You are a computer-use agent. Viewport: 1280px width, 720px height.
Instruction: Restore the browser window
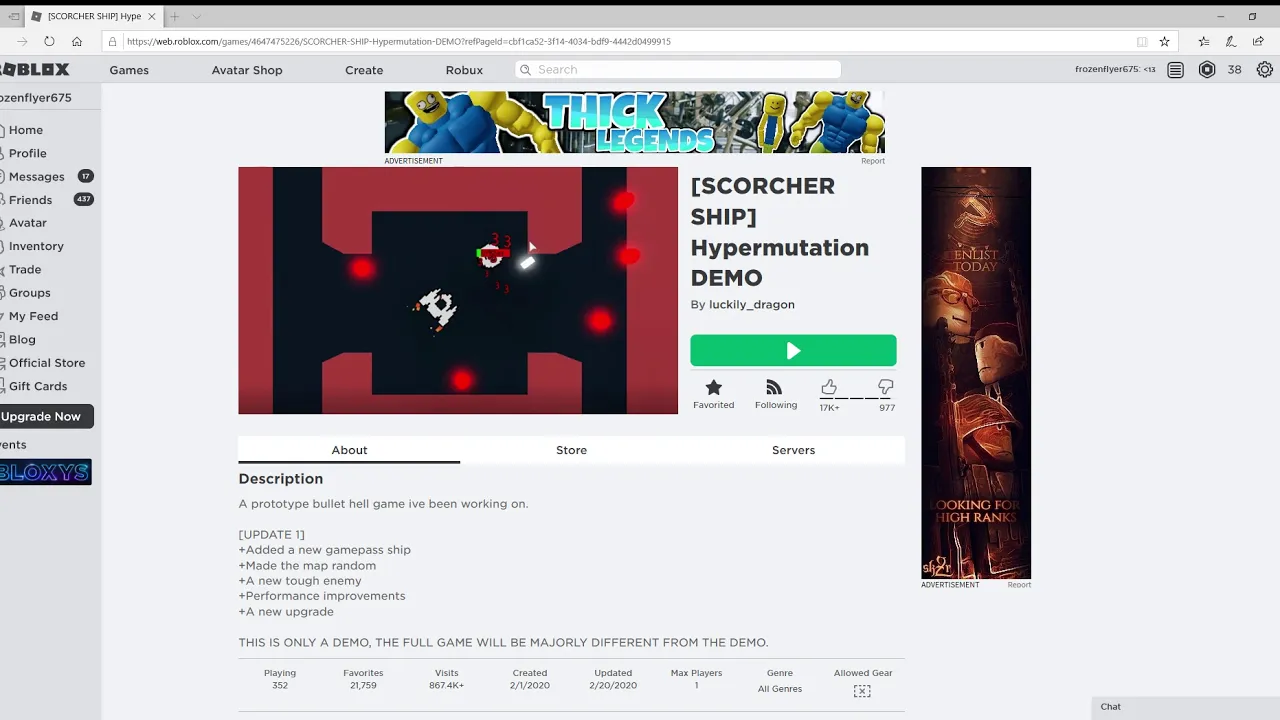pyautogui.click(x=1252, y=16)
